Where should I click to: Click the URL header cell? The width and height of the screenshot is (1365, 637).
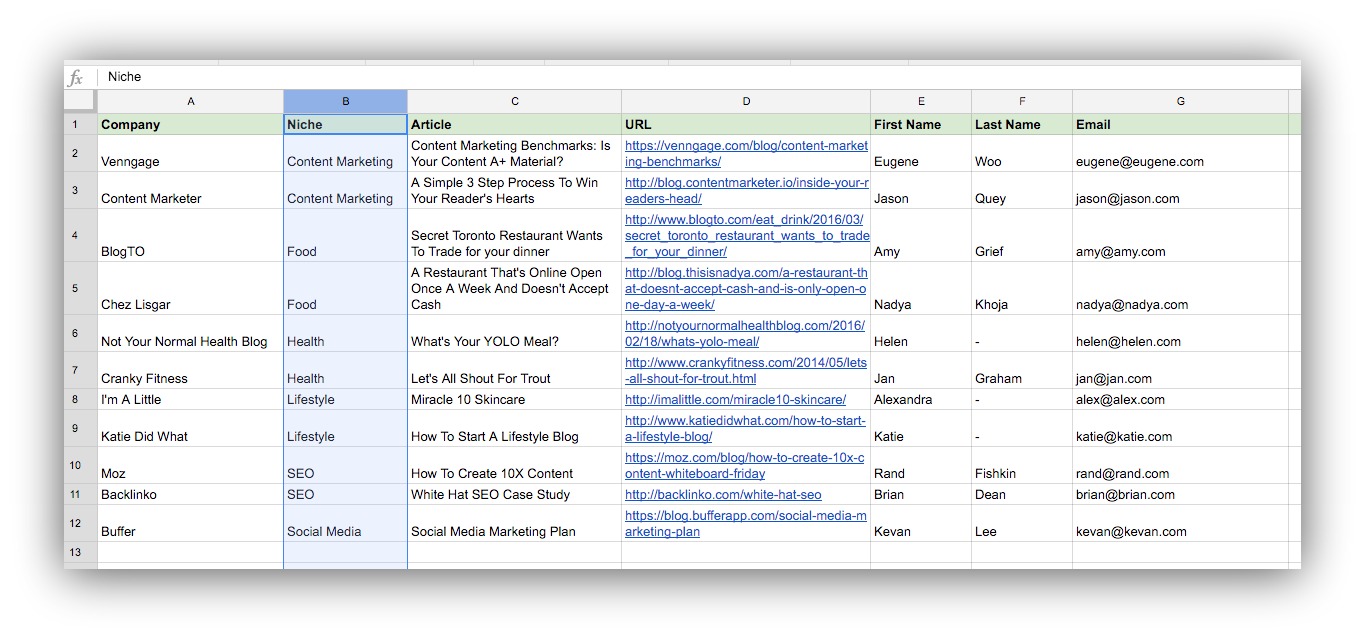[x=746, y=125]
